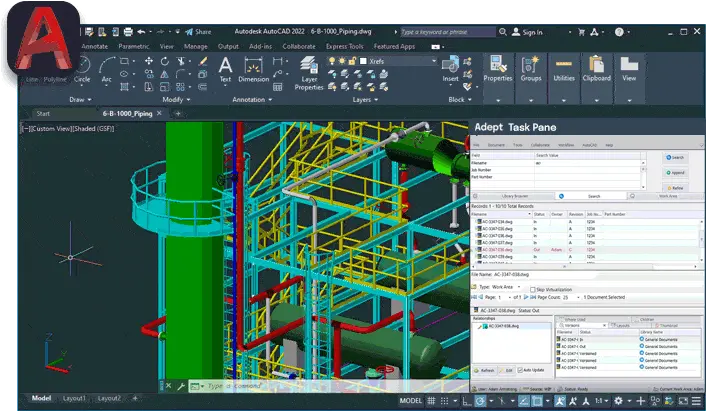Open the Manage ribbon tab

pos(196,46)
